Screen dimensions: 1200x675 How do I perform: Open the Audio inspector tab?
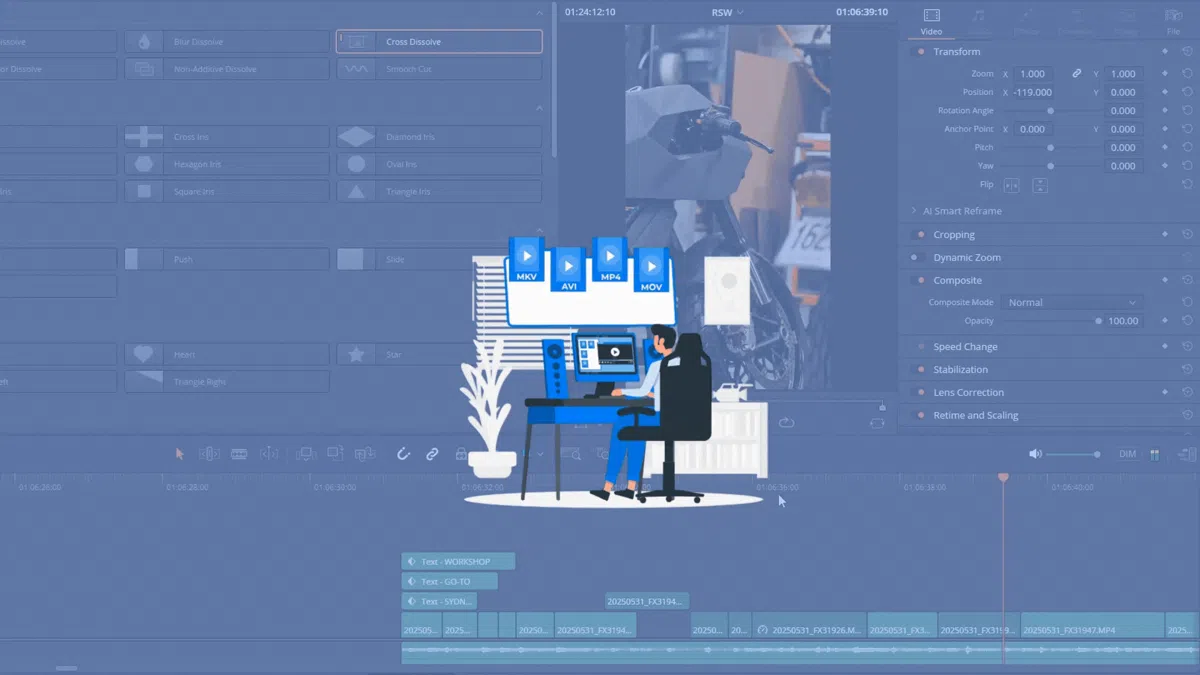tap(979, 22)
